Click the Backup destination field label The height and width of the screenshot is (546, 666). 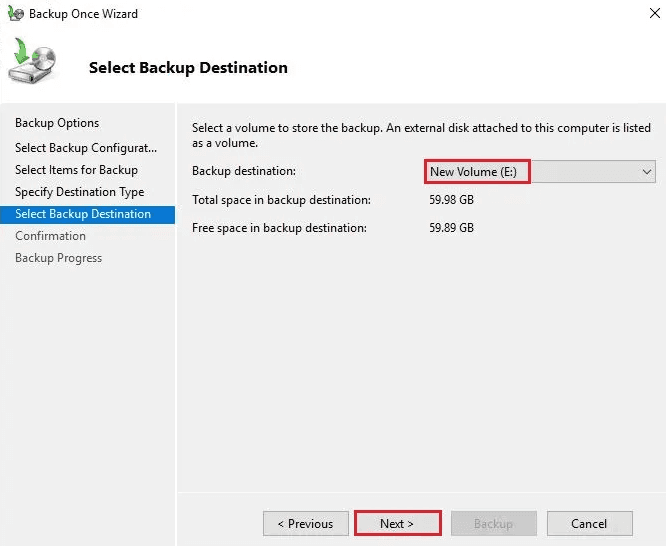point(244,172)
